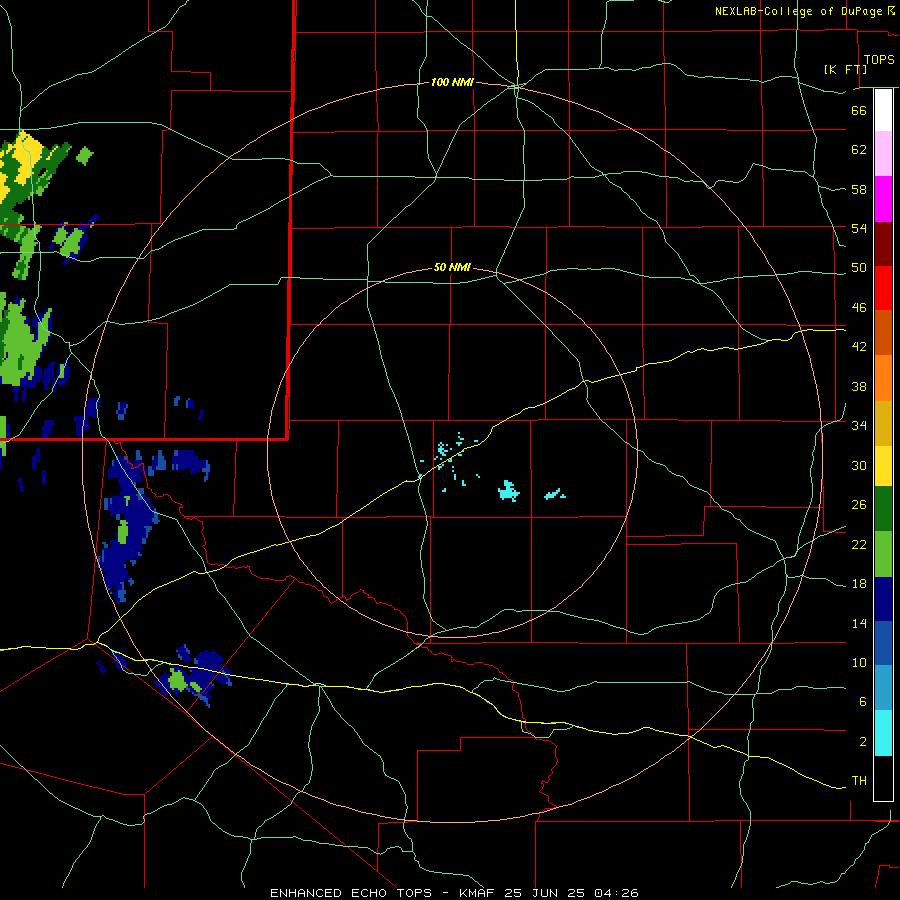Select the 34 legend value
The height and width of the screenshot is (900, 900).
coord(859,426)
